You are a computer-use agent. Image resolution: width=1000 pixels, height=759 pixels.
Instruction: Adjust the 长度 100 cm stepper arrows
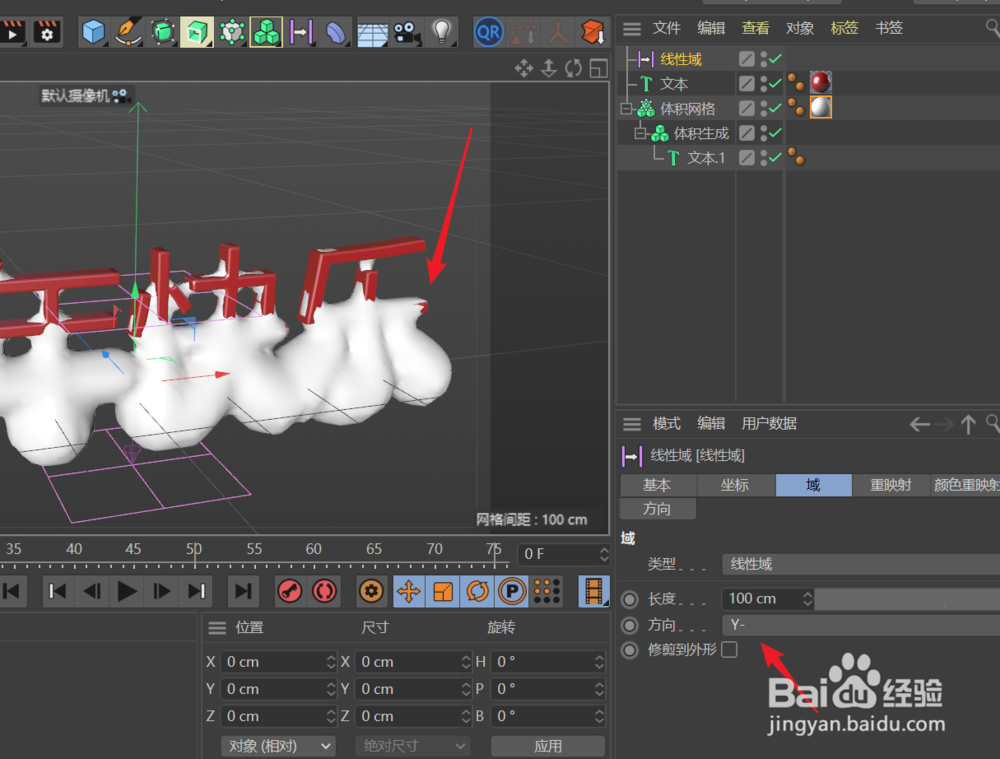(807, 599)
